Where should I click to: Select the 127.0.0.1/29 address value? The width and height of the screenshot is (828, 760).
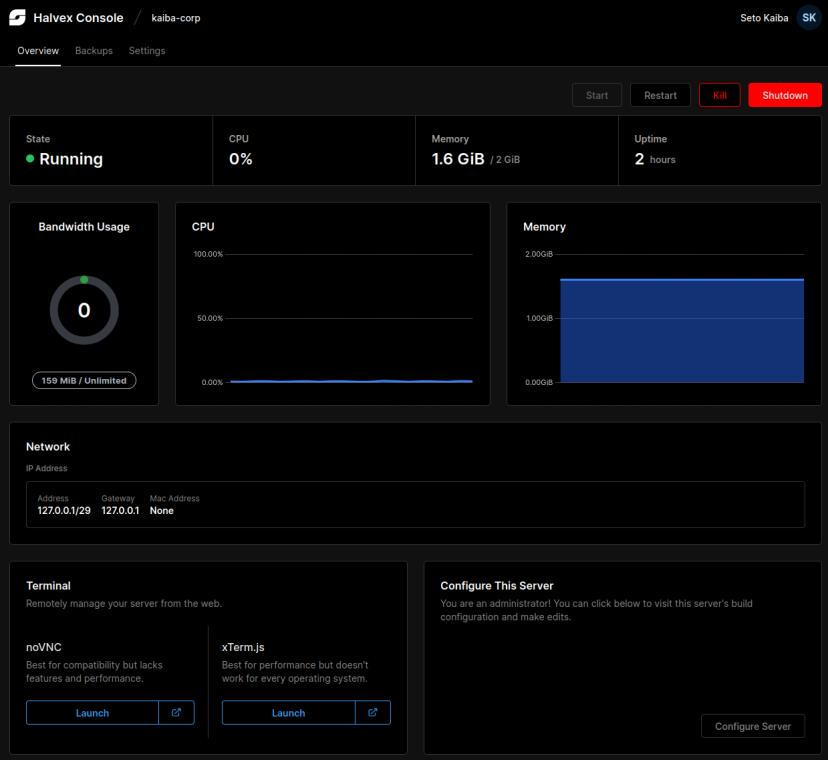tap(64, 511)
